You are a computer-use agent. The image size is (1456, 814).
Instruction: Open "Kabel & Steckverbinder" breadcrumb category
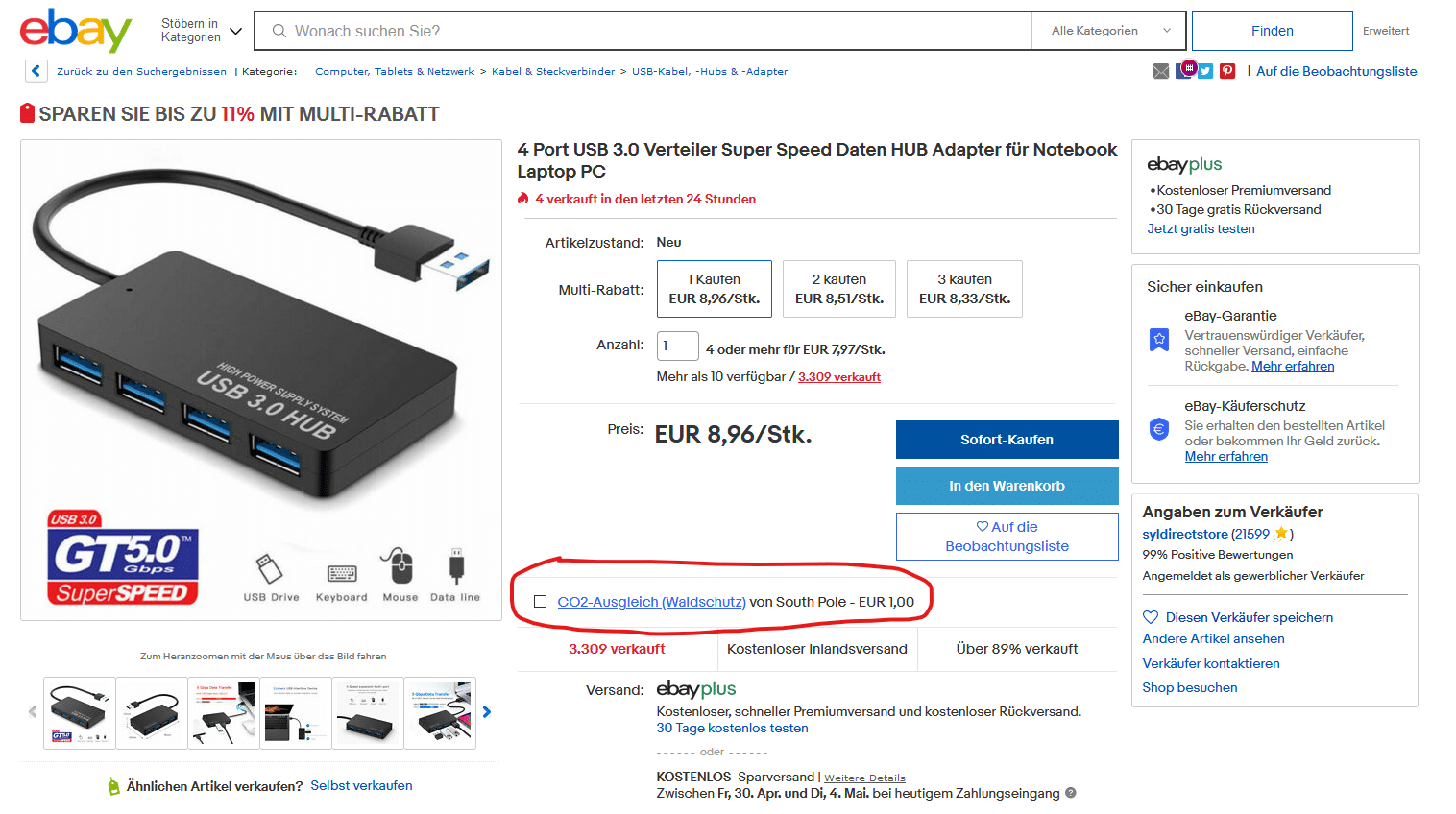553,71
